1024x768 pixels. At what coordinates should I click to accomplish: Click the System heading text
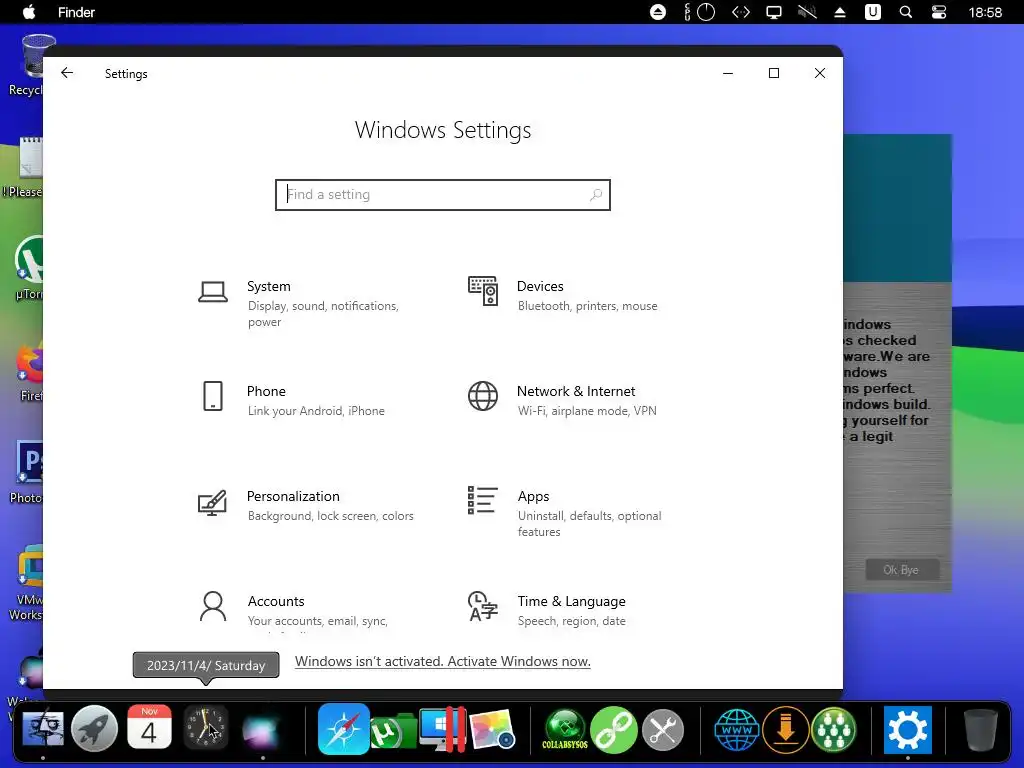pyautogui.click(x=268, y=286)
